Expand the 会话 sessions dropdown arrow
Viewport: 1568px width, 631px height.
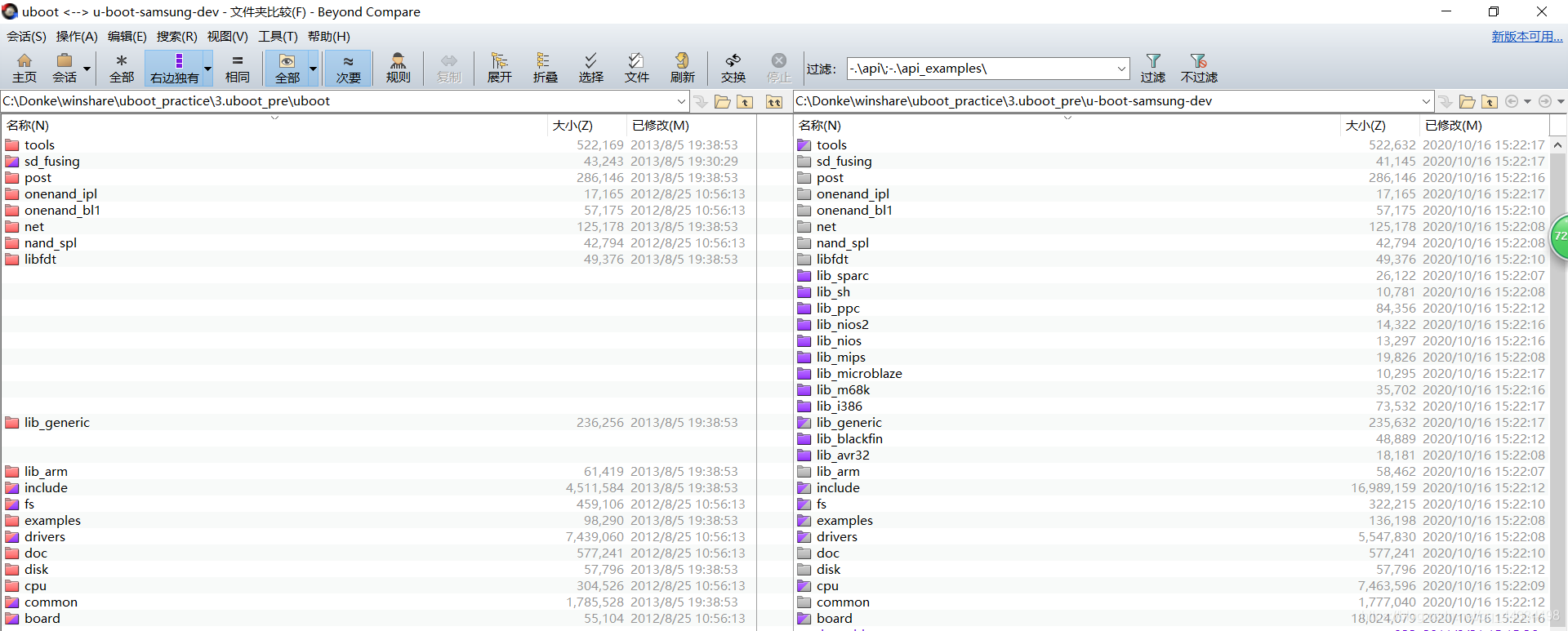(87, 69)
